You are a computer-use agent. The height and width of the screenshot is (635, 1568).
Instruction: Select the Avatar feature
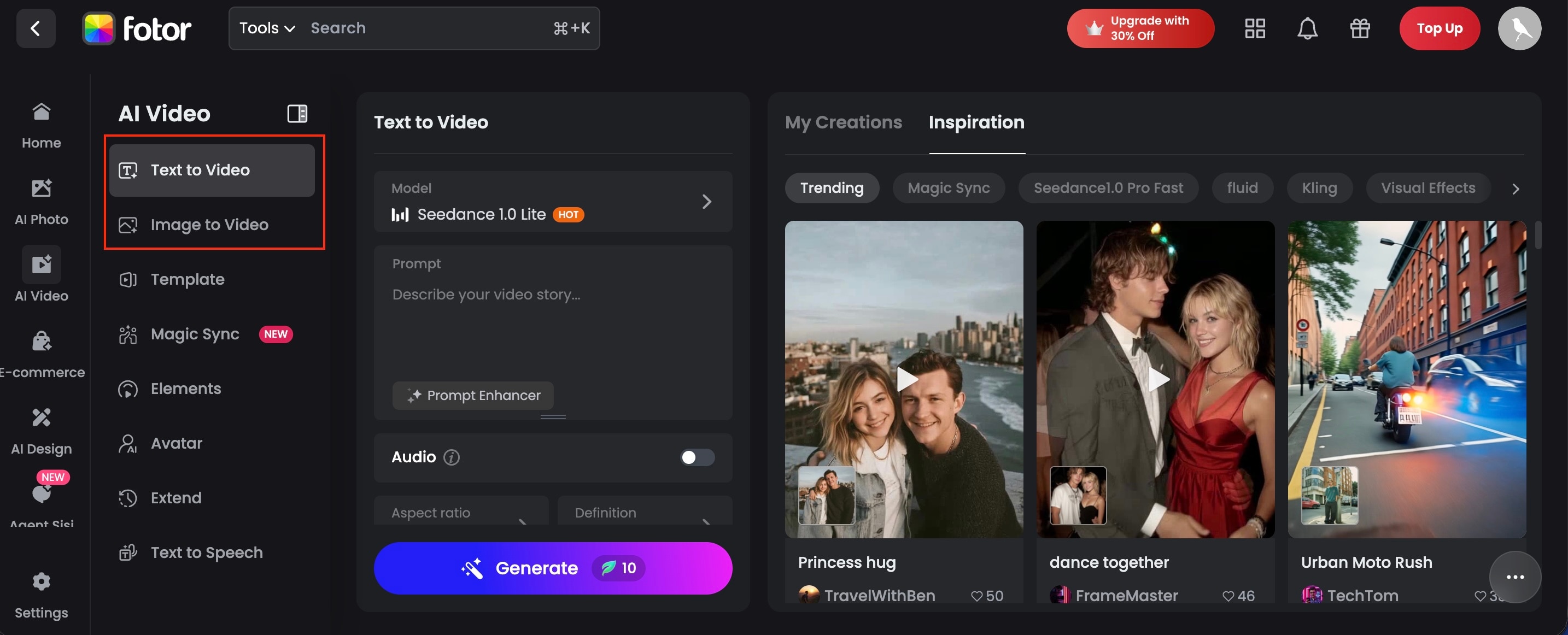point(176,443)
